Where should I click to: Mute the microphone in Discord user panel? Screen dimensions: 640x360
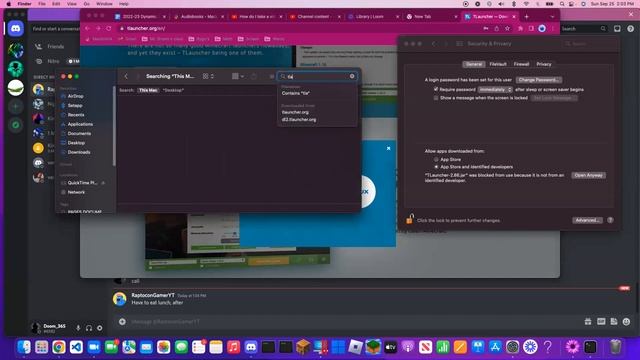coord(78,328)
